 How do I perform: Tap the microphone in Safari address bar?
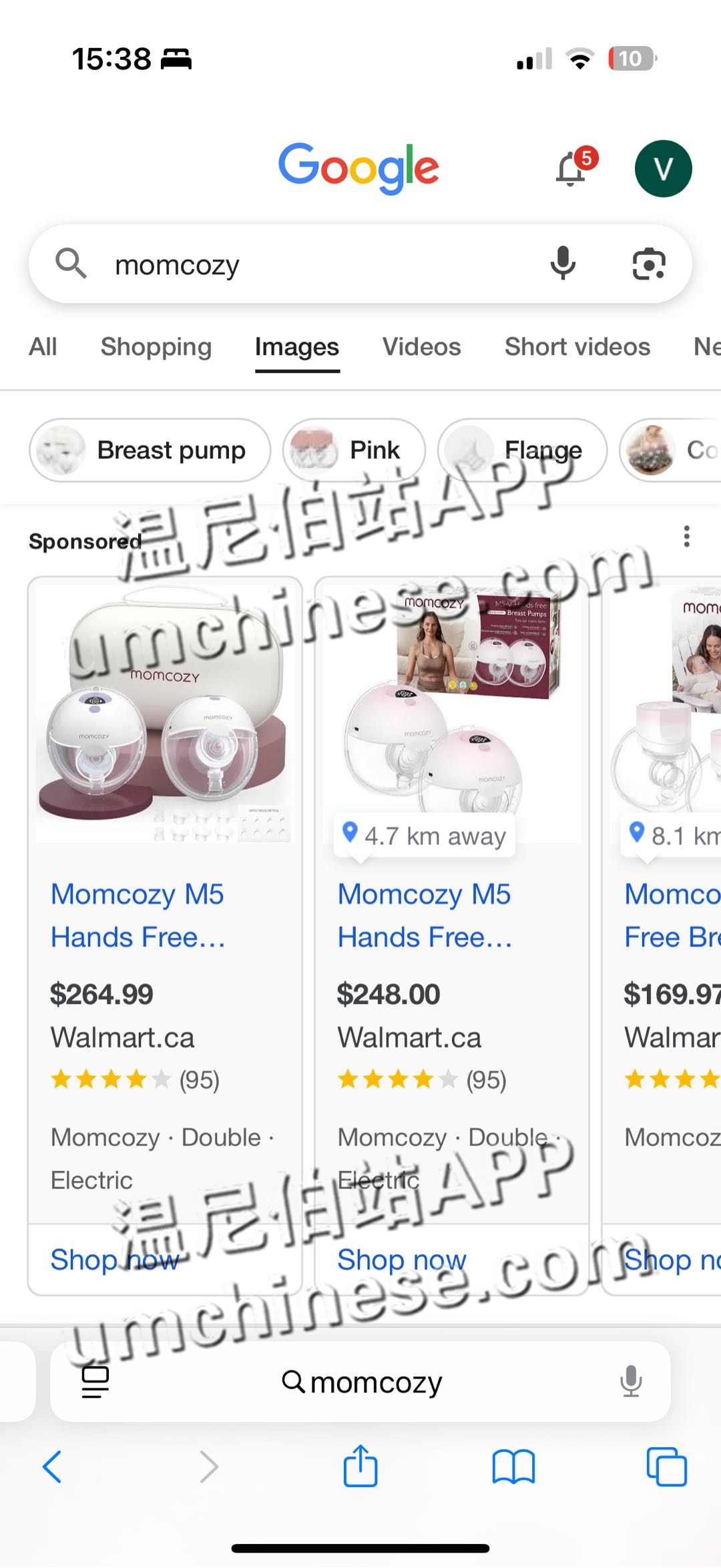point(630,1381)
